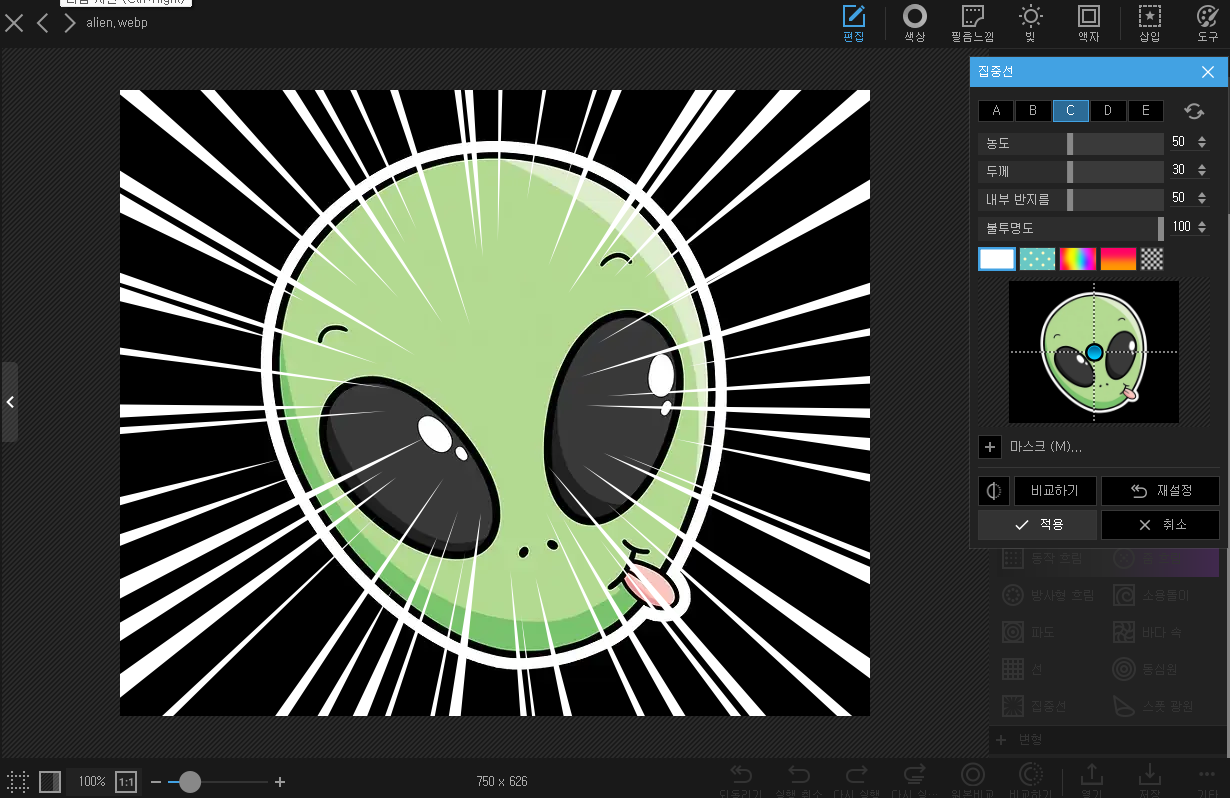Choose the teal dotted pattern swatch

[1037, 259]
